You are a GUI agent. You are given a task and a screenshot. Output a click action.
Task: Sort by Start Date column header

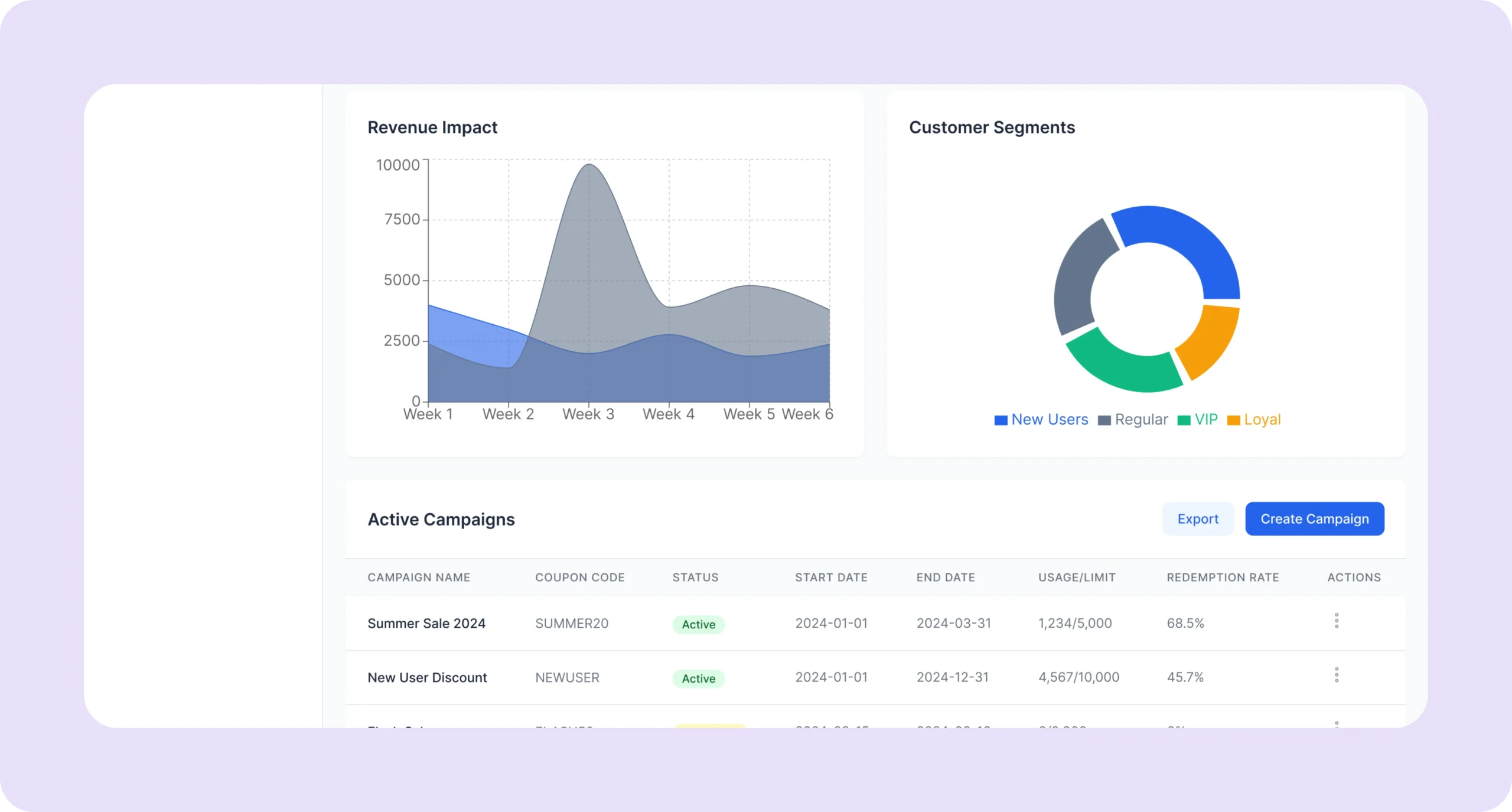pyautogui.click(x=831, y=578)
